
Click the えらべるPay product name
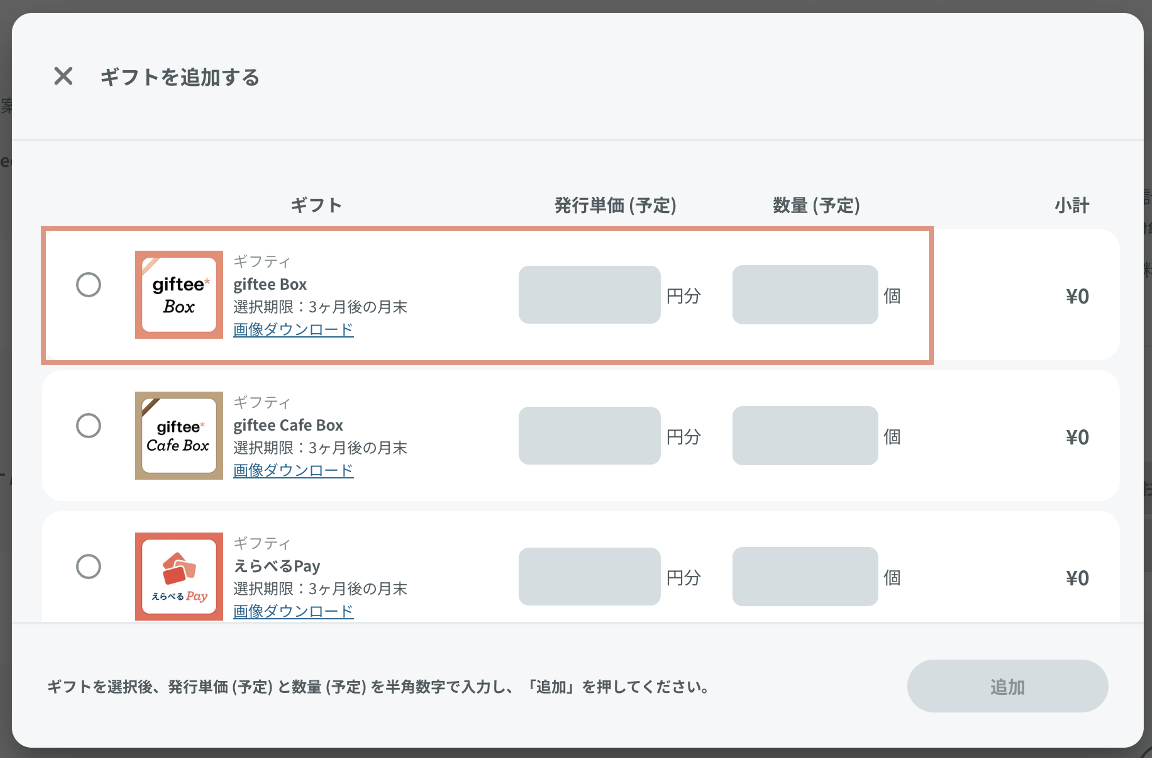276,566
